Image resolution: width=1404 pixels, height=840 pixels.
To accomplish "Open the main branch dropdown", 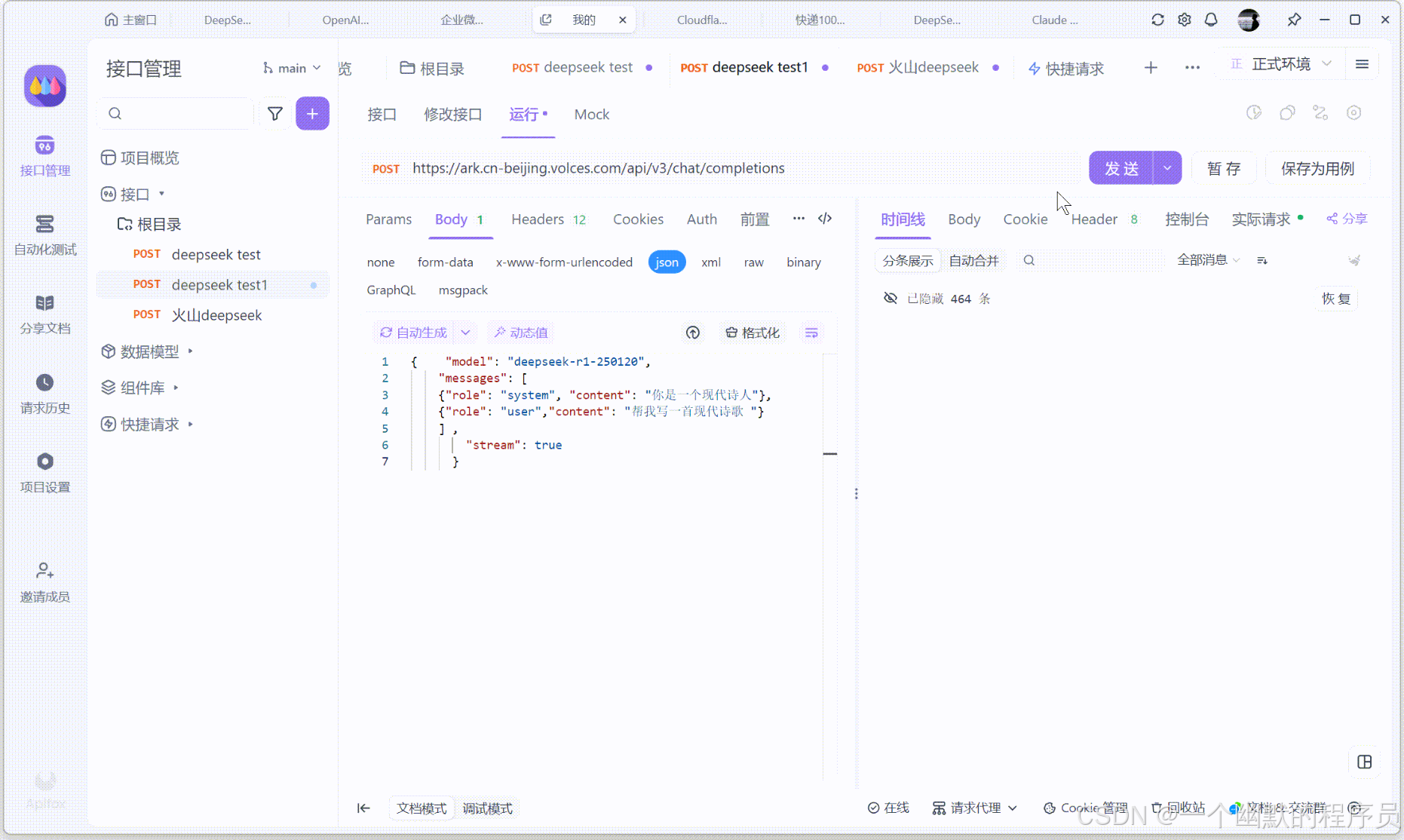I will tap(291, 68).
